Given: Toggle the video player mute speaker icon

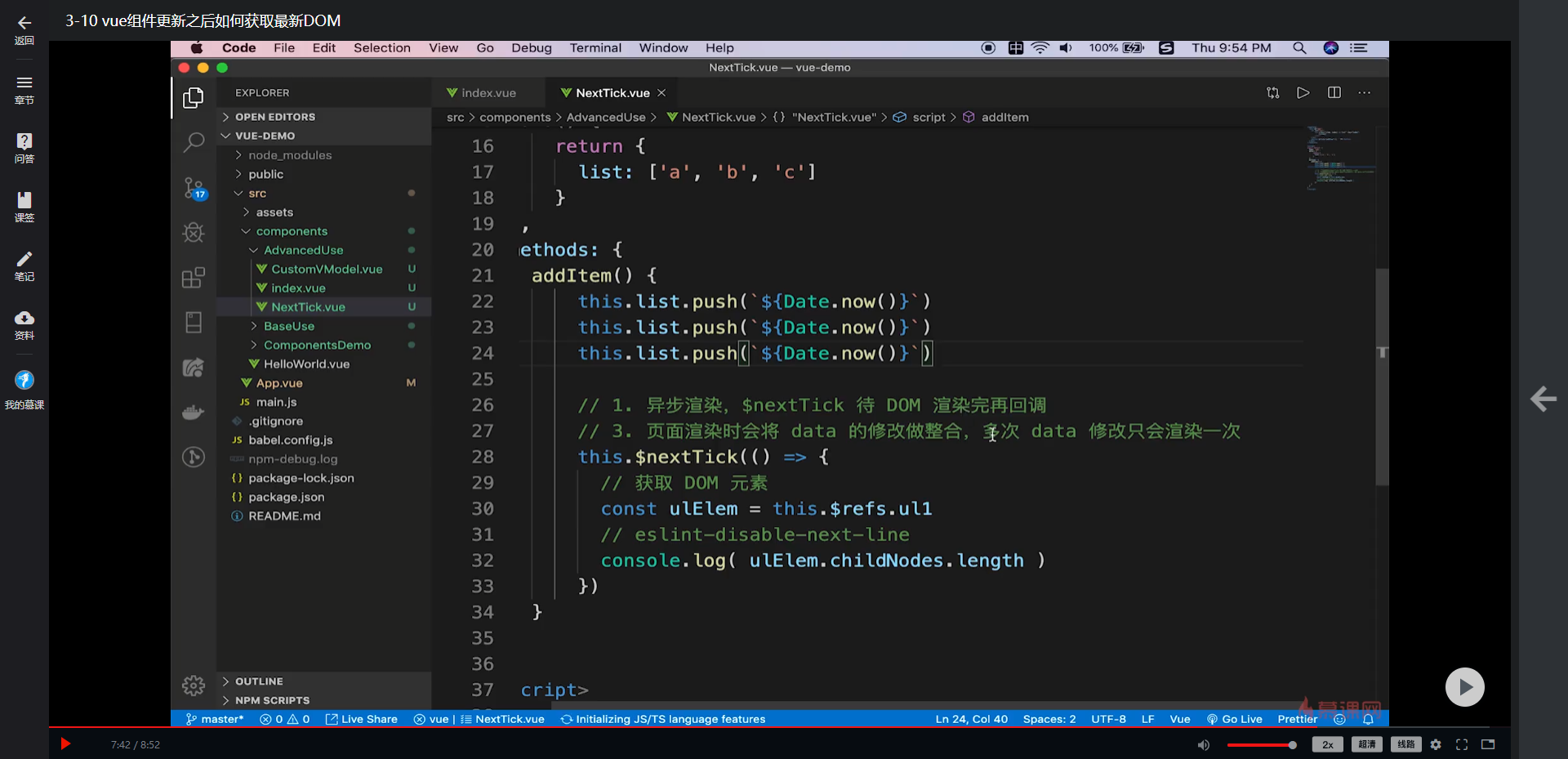Looking at the screenshot, I should coord(1204,744).
